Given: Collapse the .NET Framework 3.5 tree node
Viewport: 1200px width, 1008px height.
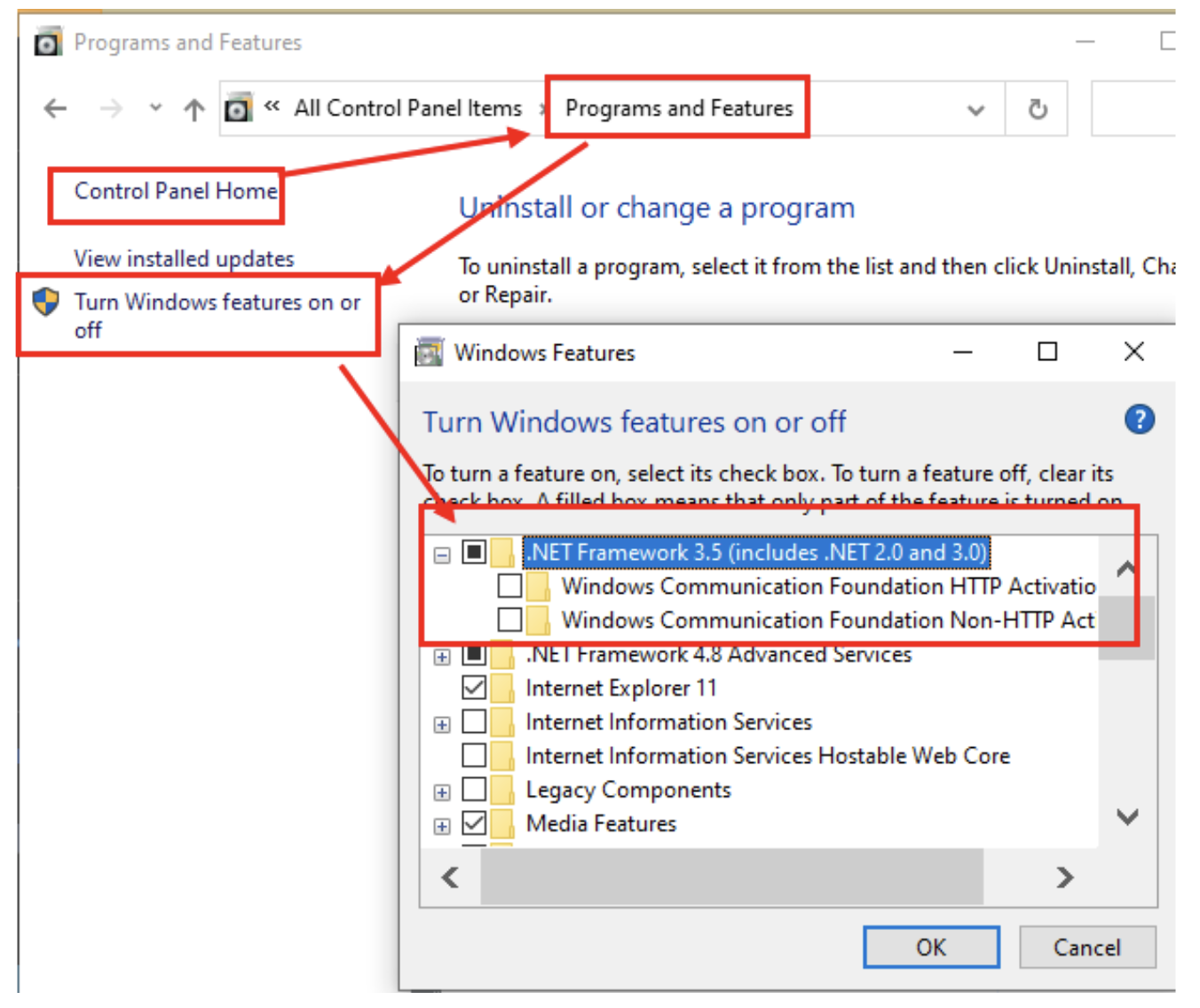Looking at the screenshot, I should (x=442, y=555).
